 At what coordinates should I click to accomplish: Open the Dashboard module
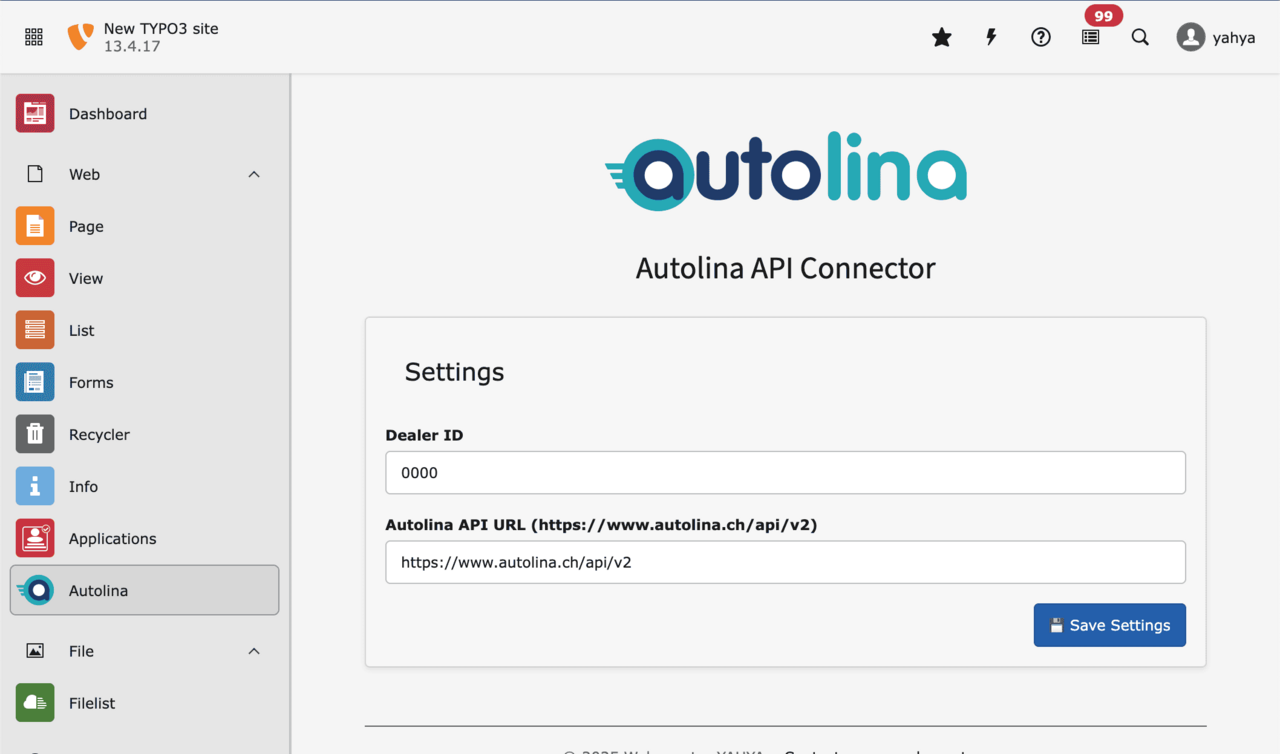coord(107,114)
